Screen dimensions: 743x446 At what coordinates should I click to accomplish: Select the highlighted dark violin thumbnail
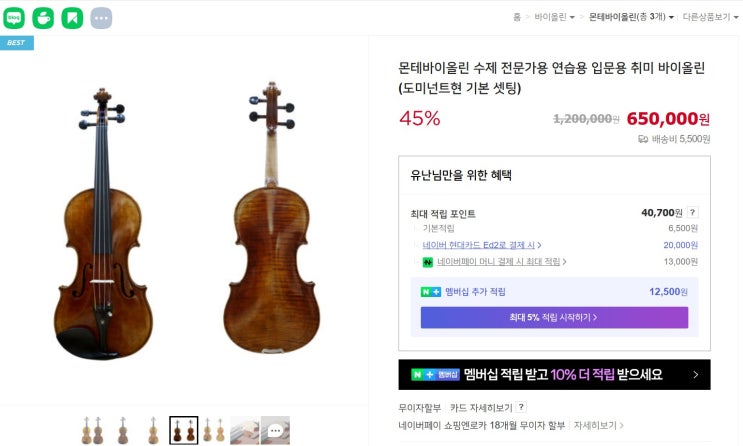(183, 430)
